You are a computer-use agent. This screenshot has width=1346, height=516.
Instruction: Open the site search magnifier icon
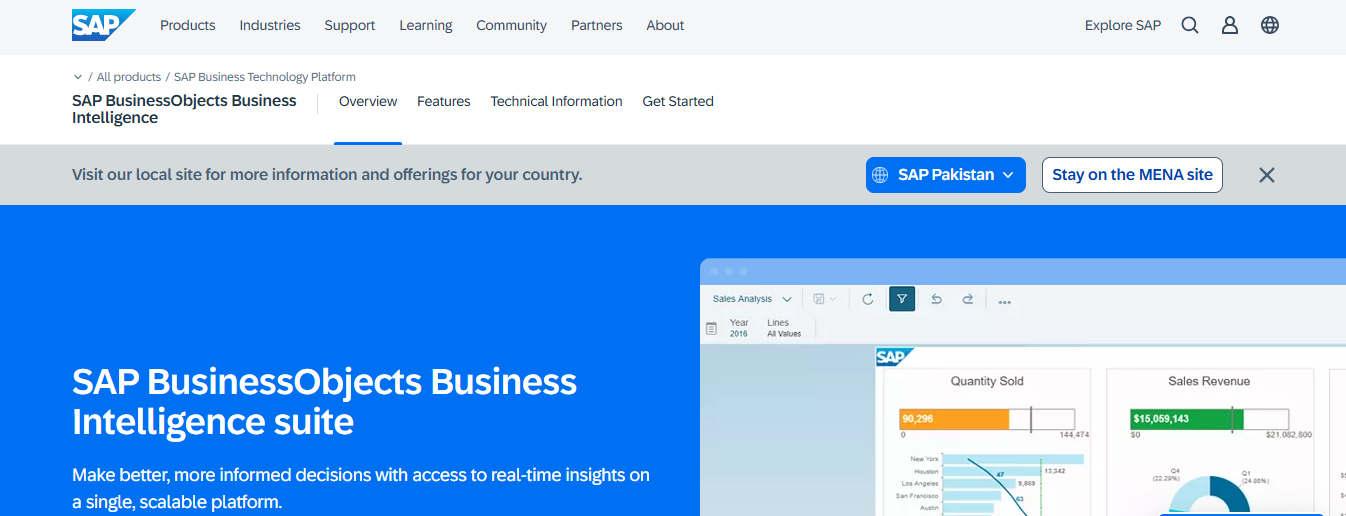coord(1190,25)
